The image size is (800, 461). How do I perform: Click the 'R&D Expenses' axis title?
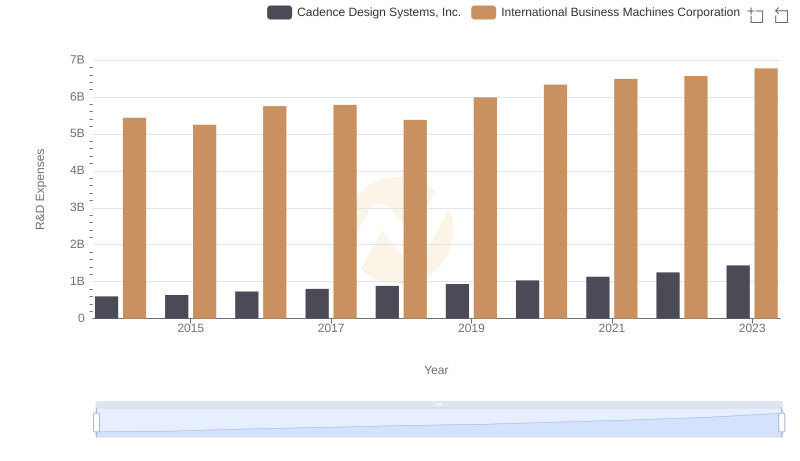pos(40,189)
